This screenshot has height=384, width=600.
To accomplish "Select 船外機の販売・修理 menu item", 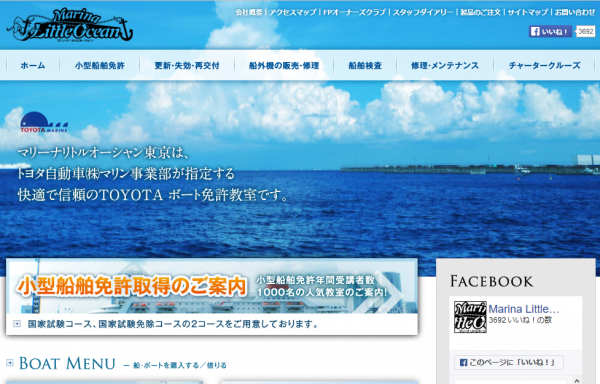I will click(x=284, y=65).
